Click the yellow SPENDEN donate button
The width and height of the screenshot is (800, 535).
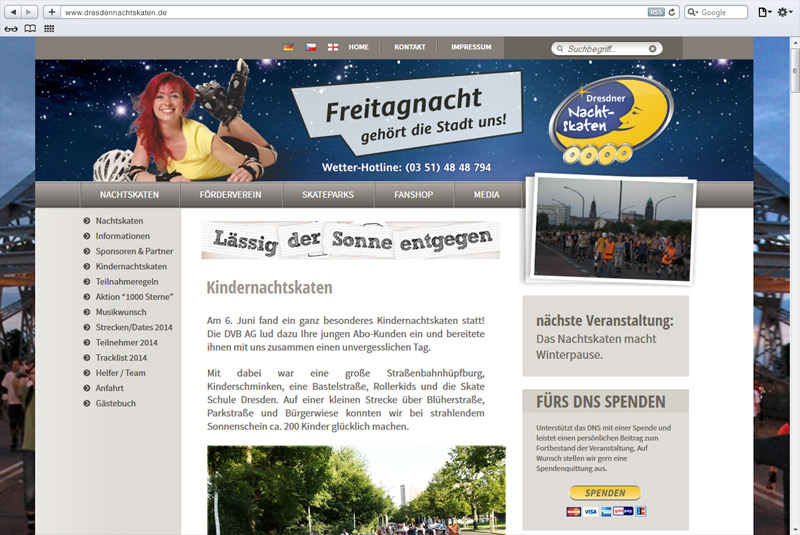click(605, 493)
